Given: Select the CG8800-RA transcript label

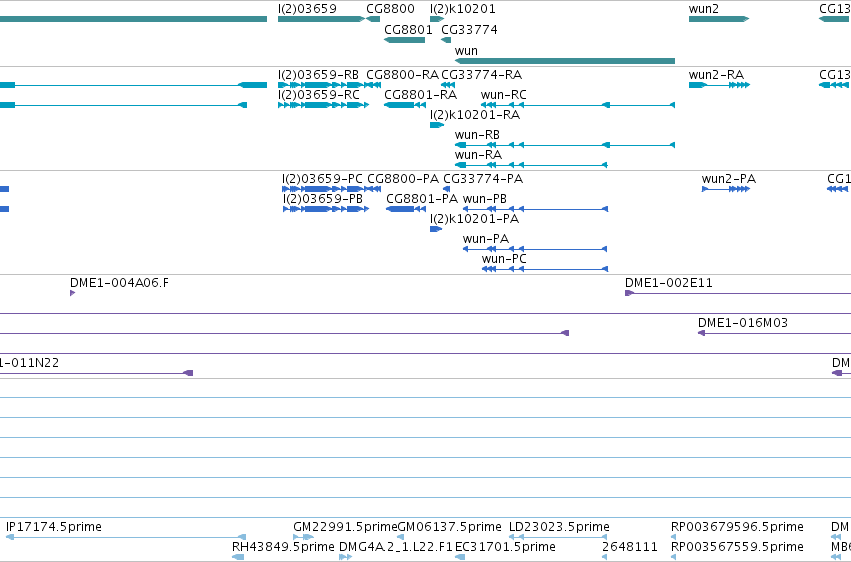Looking at the screenshot, I should click(x=402, y=74).
